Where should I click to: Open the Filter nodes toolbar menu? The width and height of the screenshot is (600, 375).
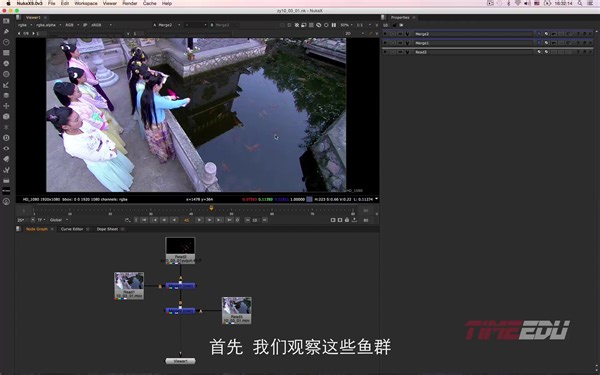(x=6, y=74)
